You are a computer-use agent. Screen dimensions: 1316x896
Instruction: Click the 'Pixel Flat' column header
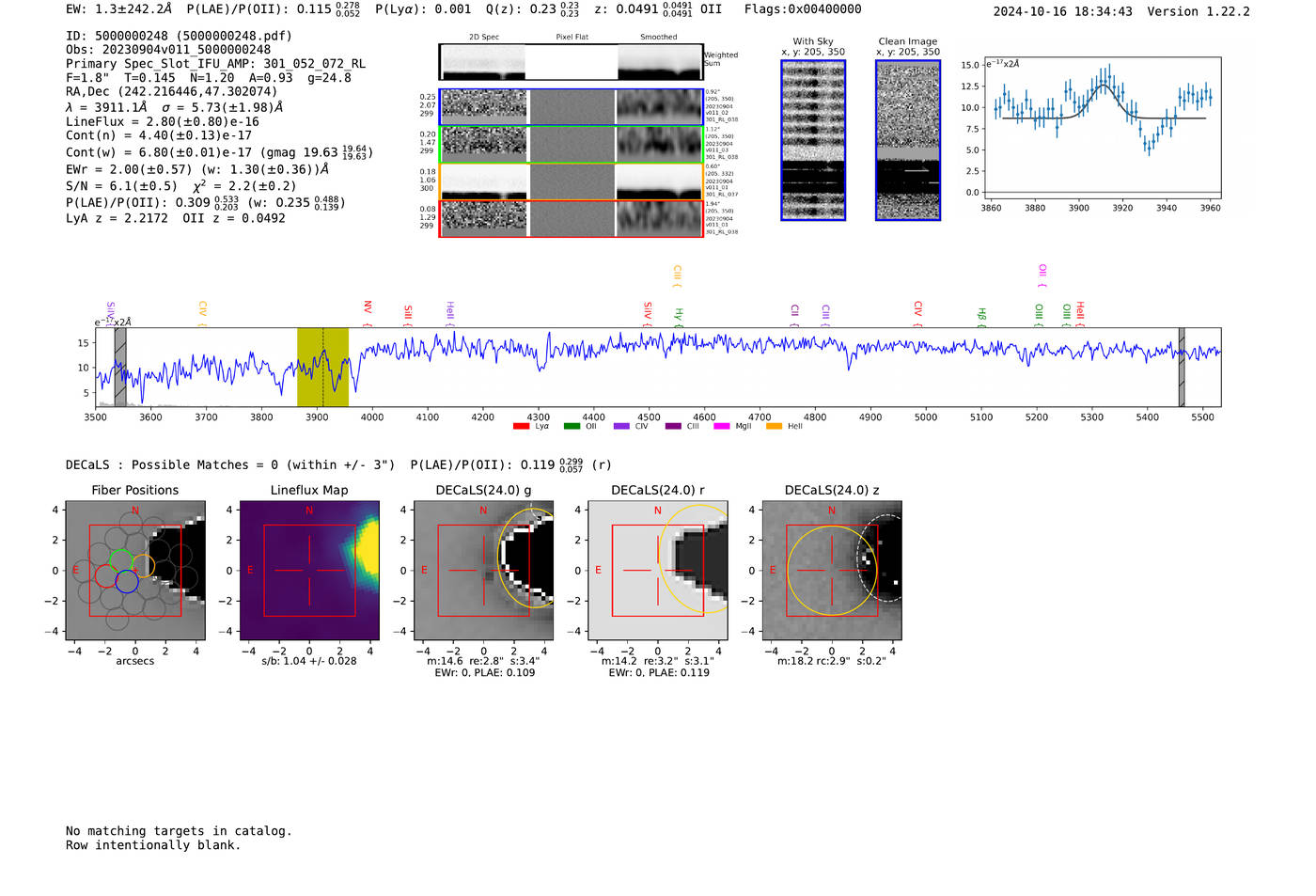point(572,38)
